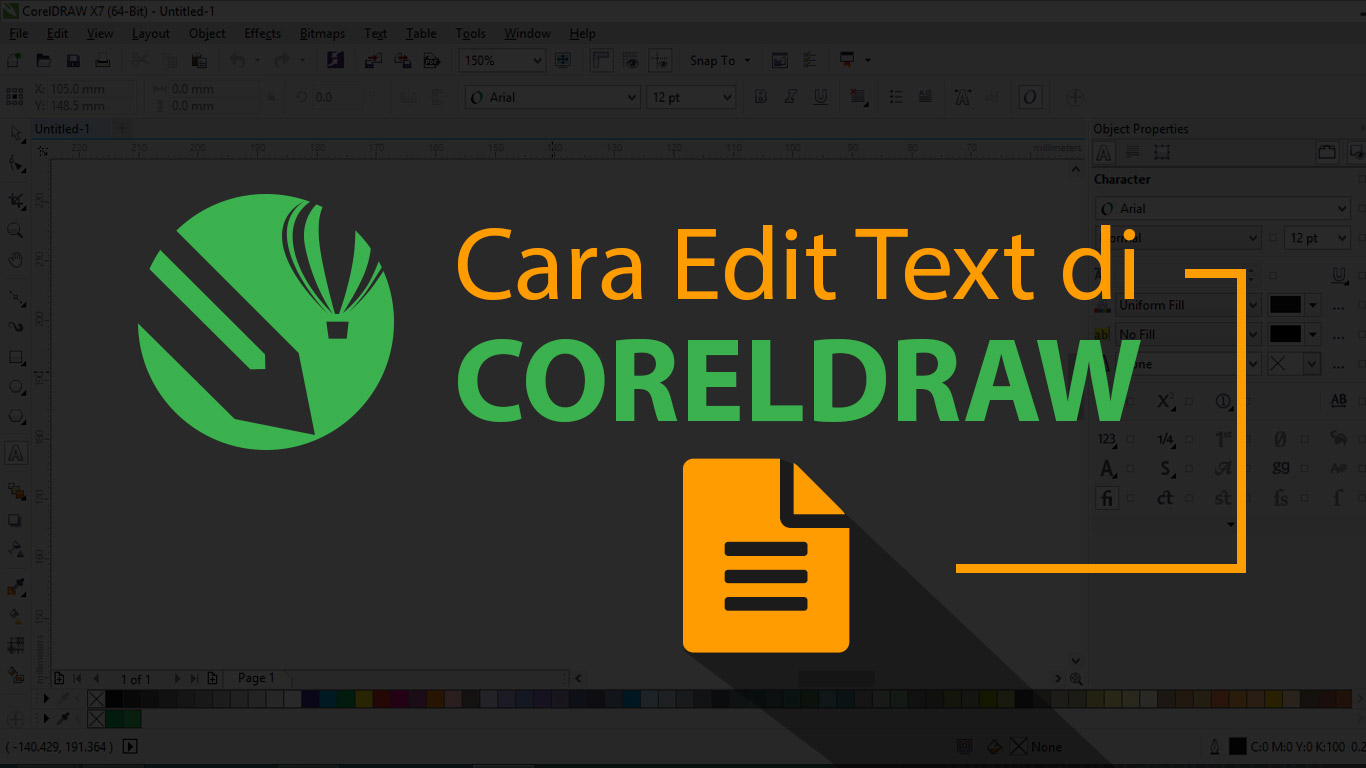Open the 150% zoom level dropdown
1366x768 pixels.
coord(537,60)
